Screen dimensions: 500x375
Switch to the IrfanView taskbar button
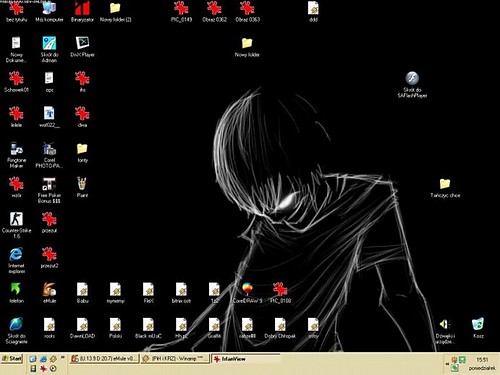pyautogui.click(x=246, y=359)
